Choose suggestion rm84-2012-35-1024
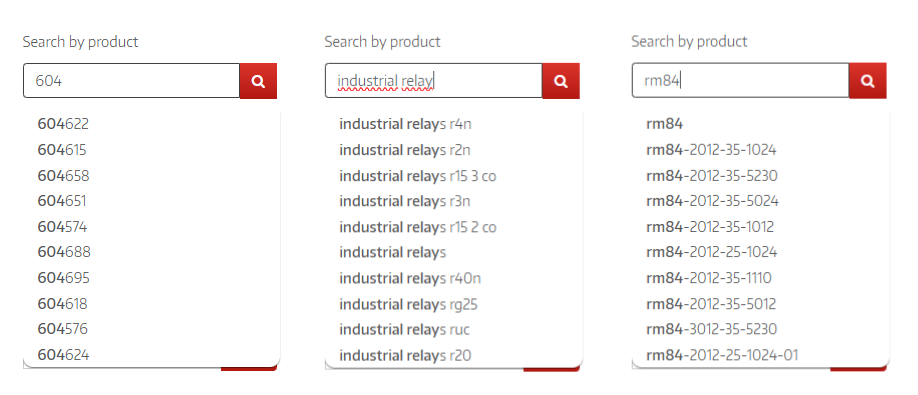The image size is (918, 395). (x=711, y=150)
